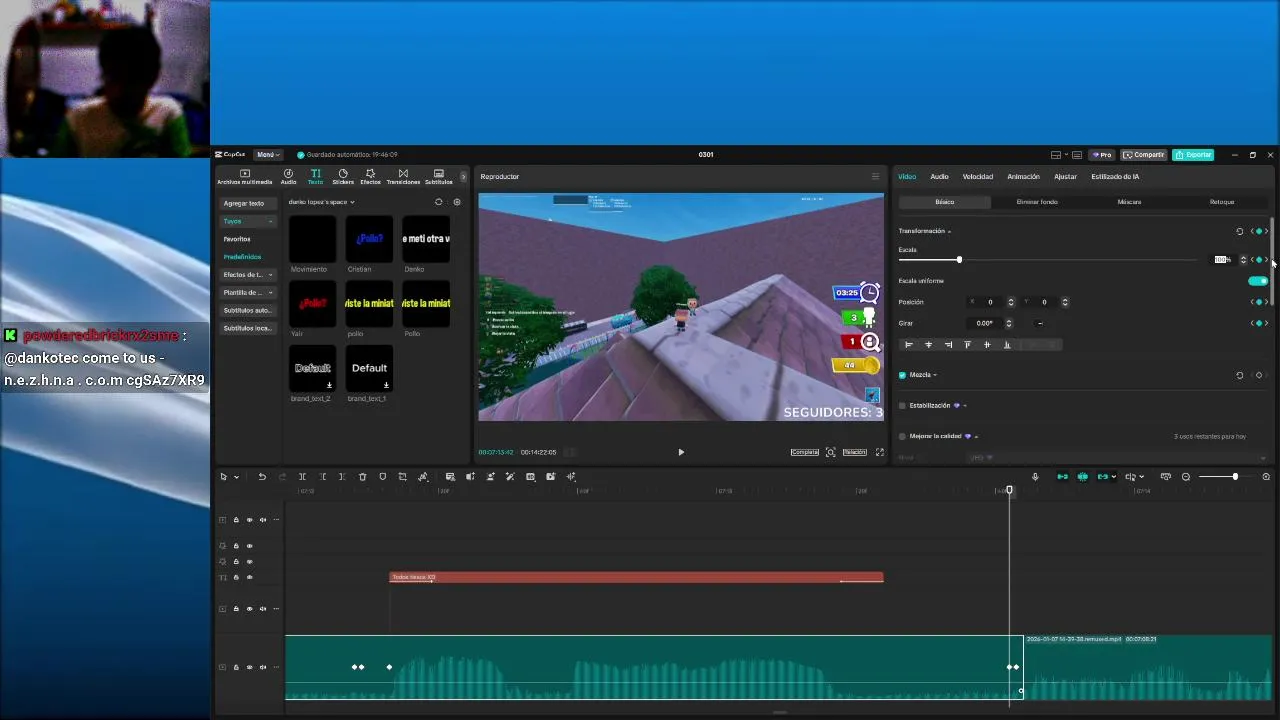Viewport: 1280px width, 720px height.
Task: Switch to the Ajustar tab
Action: pyautogui.click(x=1066, y=177)
